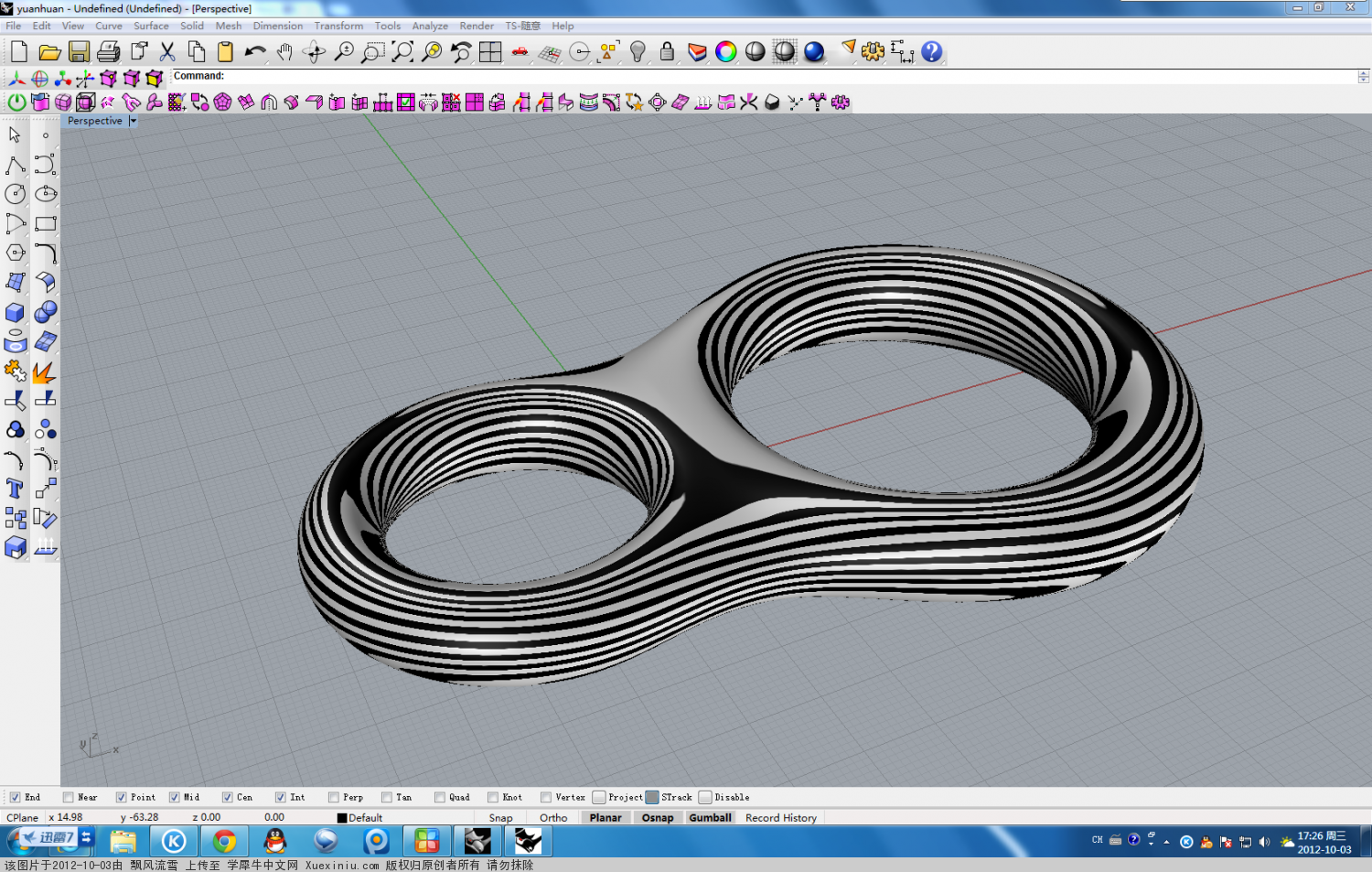The width and height of the screenshot is (1372, 872).
Task: Select the Pan hand tool
Action: pyautogui.click(x=284, y=52)
